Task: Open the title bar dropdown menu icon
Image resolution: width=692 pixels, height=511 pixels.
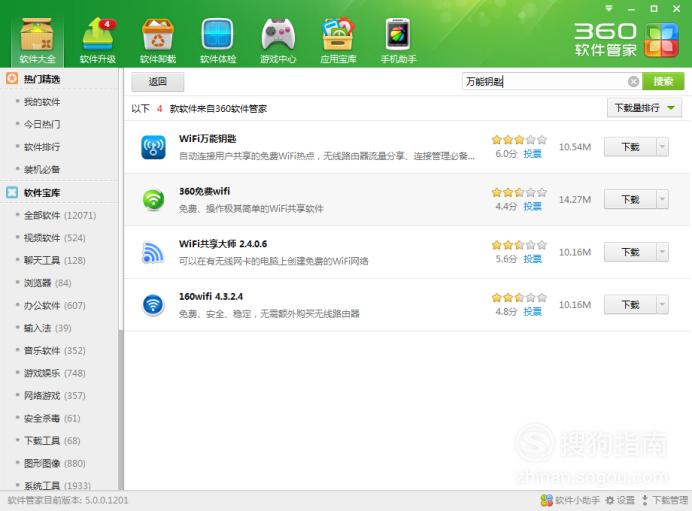Action: tap(609, 8)
